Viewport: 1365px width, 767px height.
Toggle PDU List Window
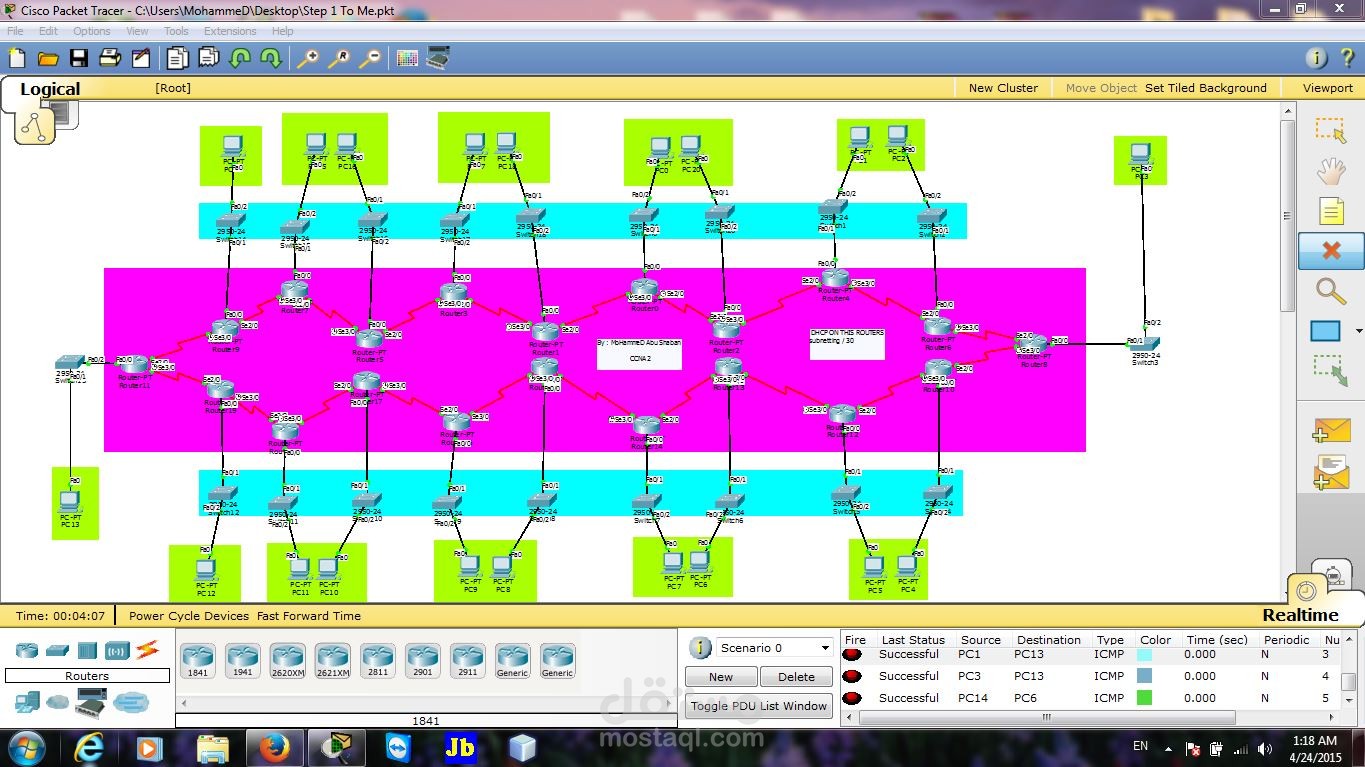[759, 706]
